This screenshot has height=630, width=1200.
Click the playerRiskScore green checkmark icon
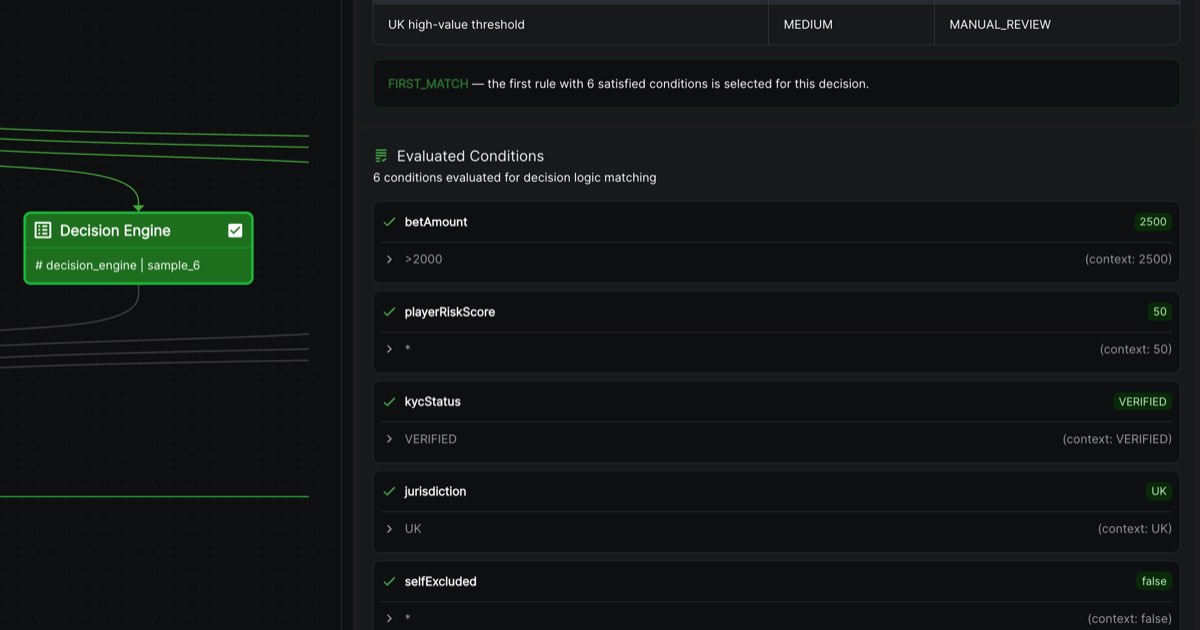[x=390, y=312]
